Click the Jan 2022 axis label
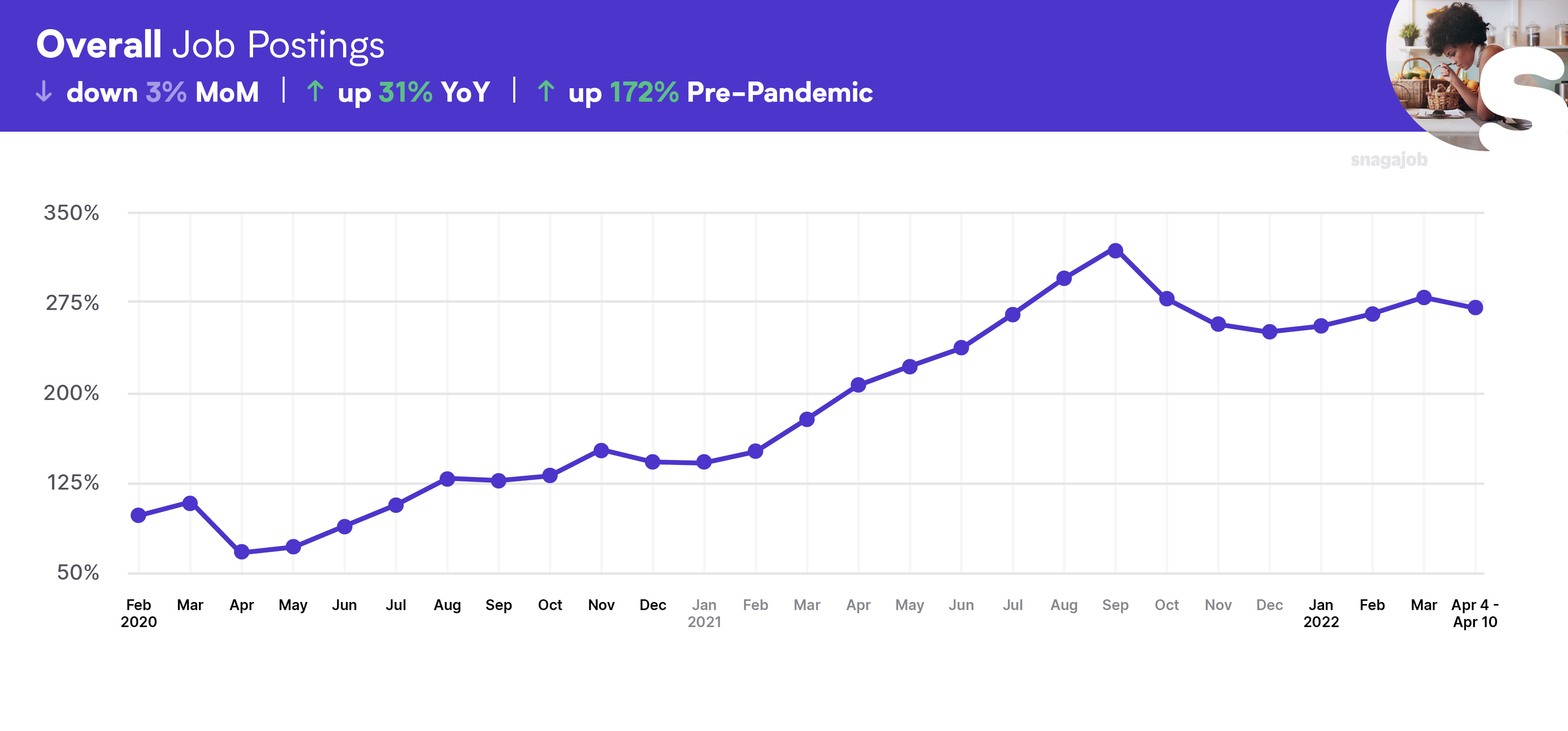 [1321, 614]
